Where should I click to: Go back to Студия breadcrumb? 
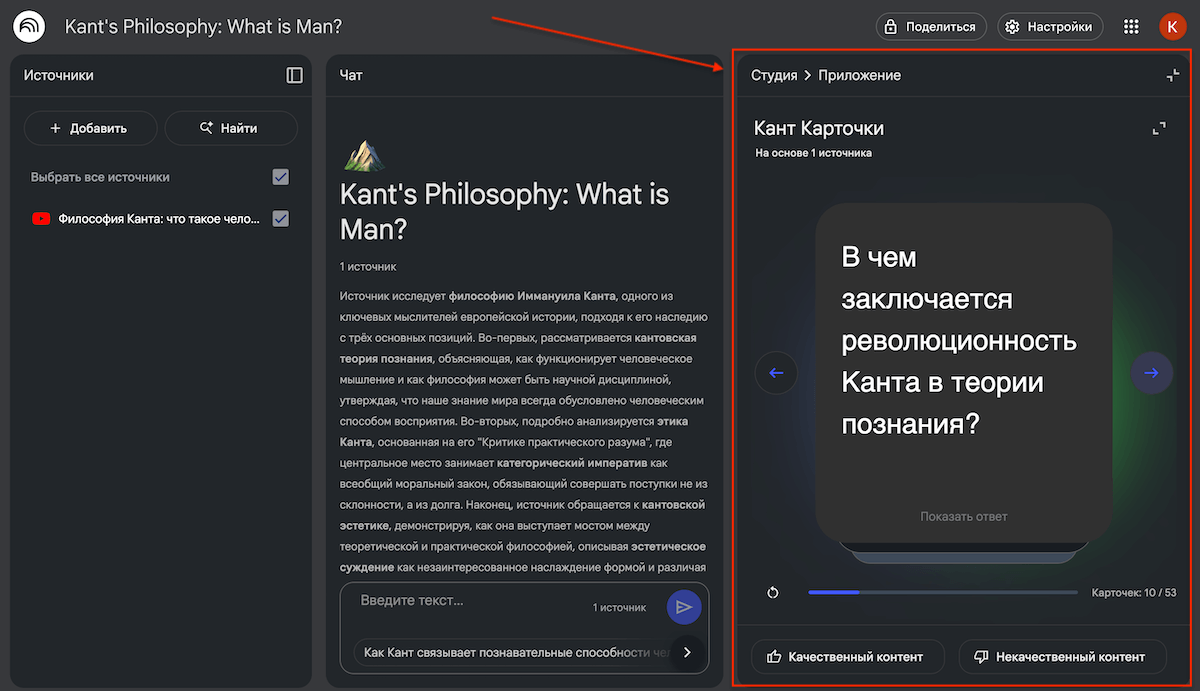pos(774,75)
